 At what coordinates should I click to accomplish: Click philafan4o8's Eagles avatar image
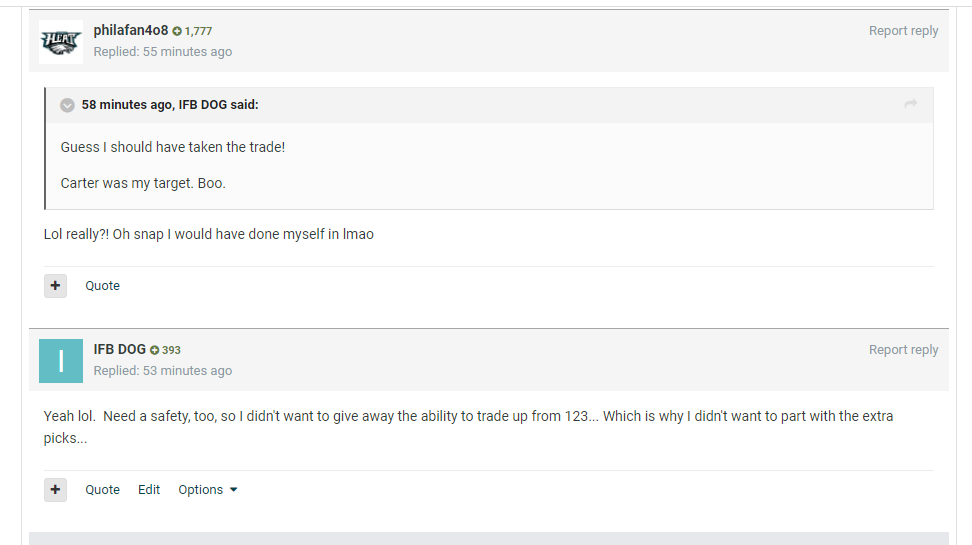[x=61, y=42]
